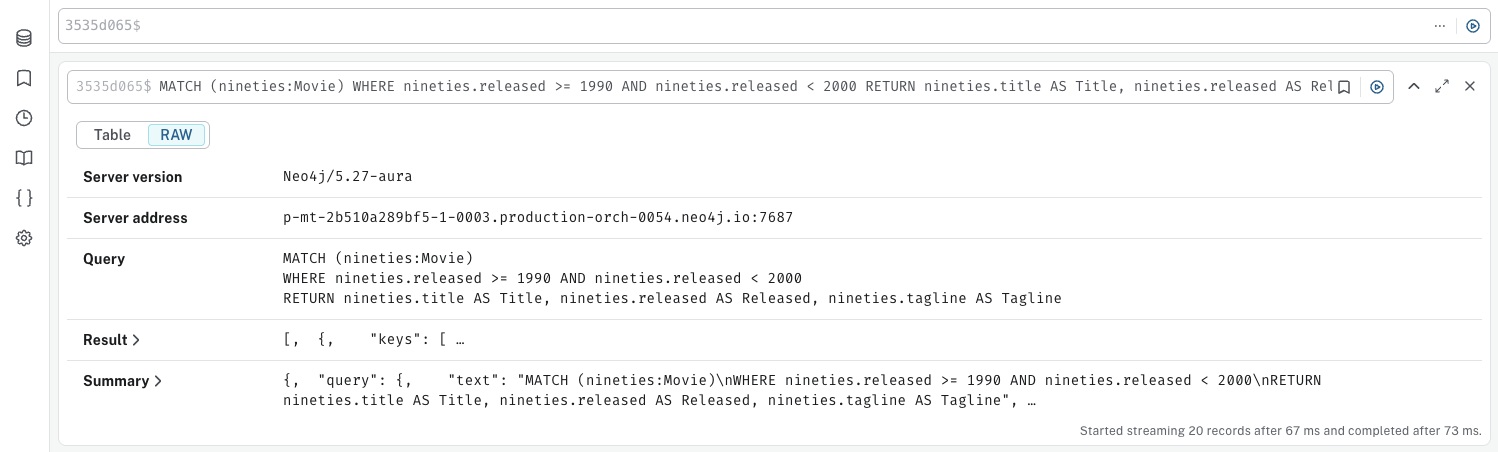Image resolution: width=1498 pixels, height=452 pixels.
Task: Switch result view to Table
Action: (112, 135)
